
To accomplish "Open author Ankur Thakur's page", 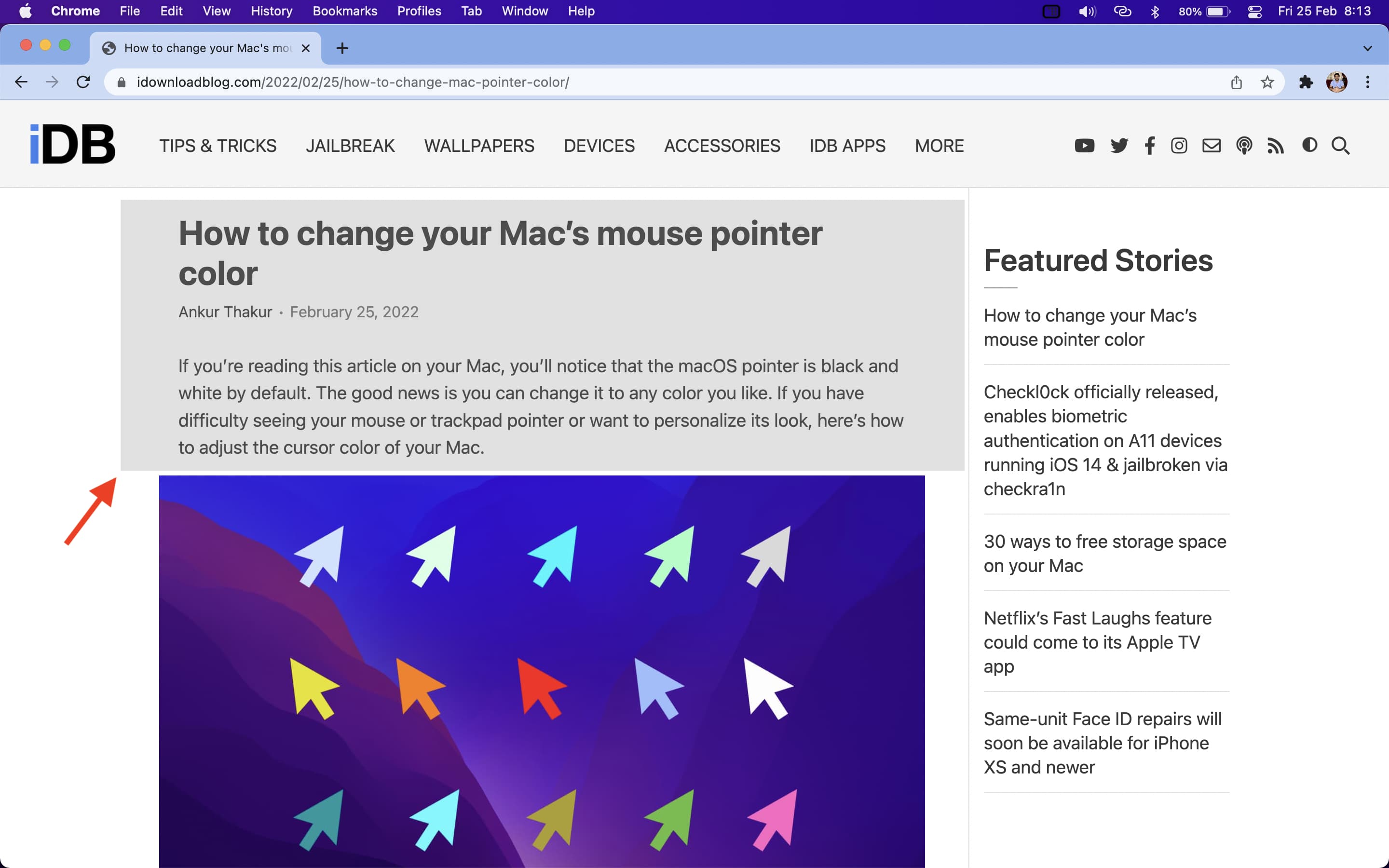I will click(x=225, y=312).
